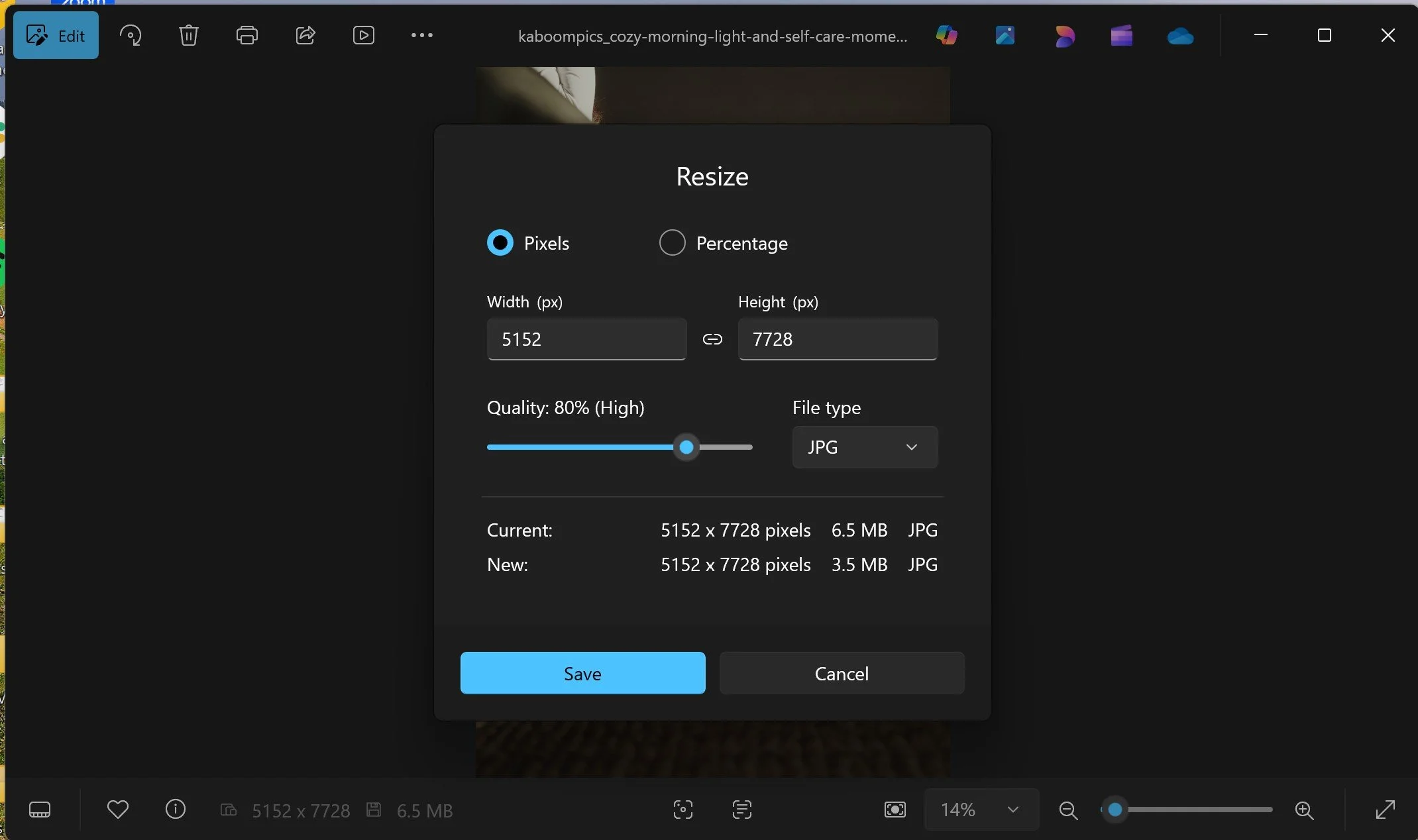This screenshot has height=840, width=1418.
Task: Click the Save button
Action: 582,673
